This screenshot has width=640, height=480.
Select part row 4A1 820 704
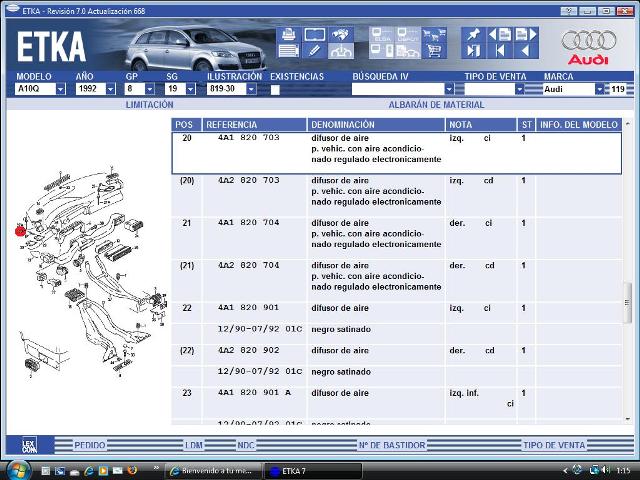(397, 238)
